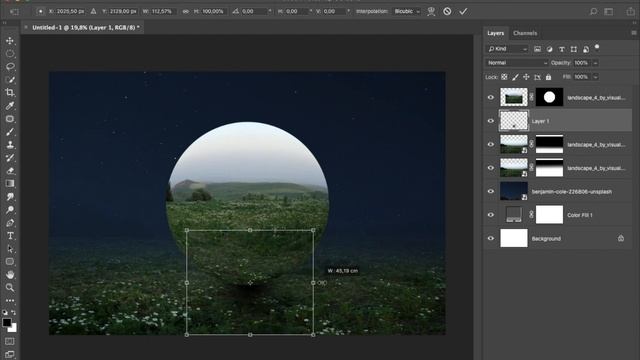Viewport: 640px width, 360px height.
Task: Select the Eraser tool
Action: pos(10,171)
